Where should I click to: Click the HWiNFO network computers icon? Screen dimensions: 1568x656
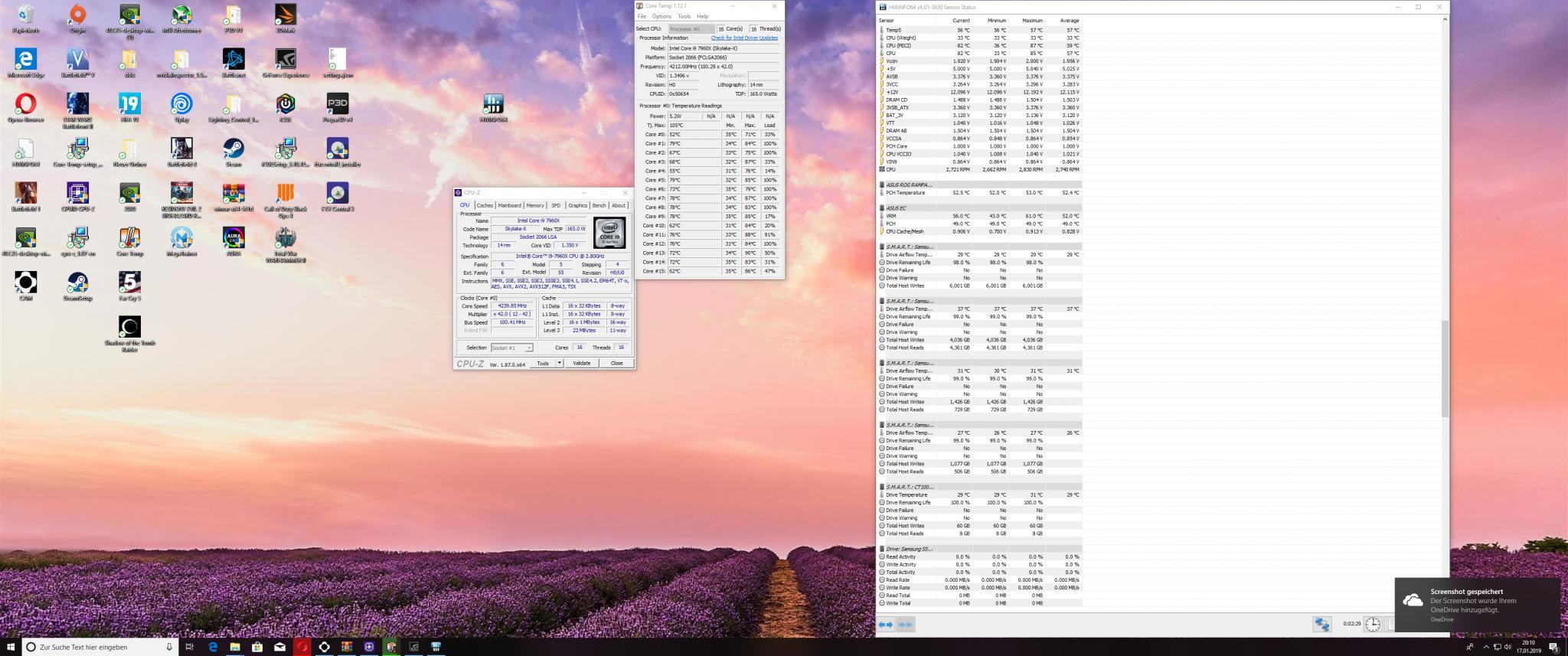pos(1322,625)
